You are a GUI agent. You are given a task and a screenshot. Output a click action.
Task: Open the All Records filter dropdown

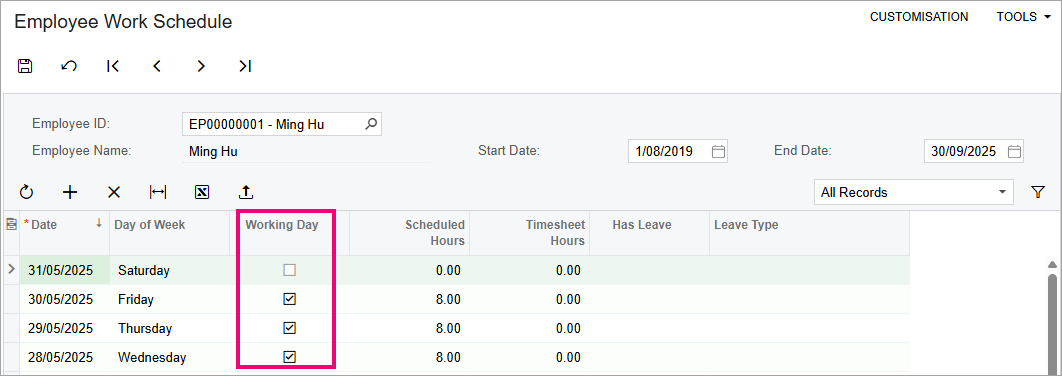[x=914, y=192]
